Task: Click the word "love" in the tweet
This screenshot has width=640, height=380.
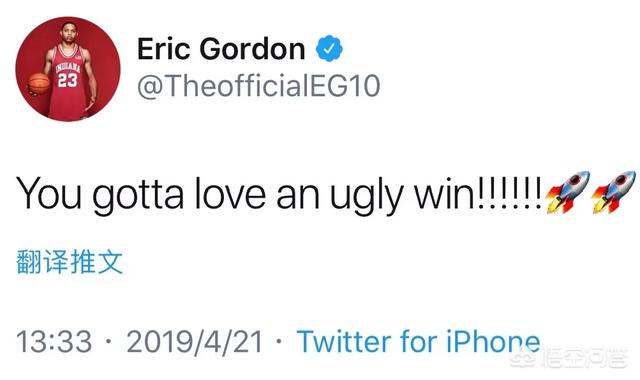Action: tap(230, 192)
